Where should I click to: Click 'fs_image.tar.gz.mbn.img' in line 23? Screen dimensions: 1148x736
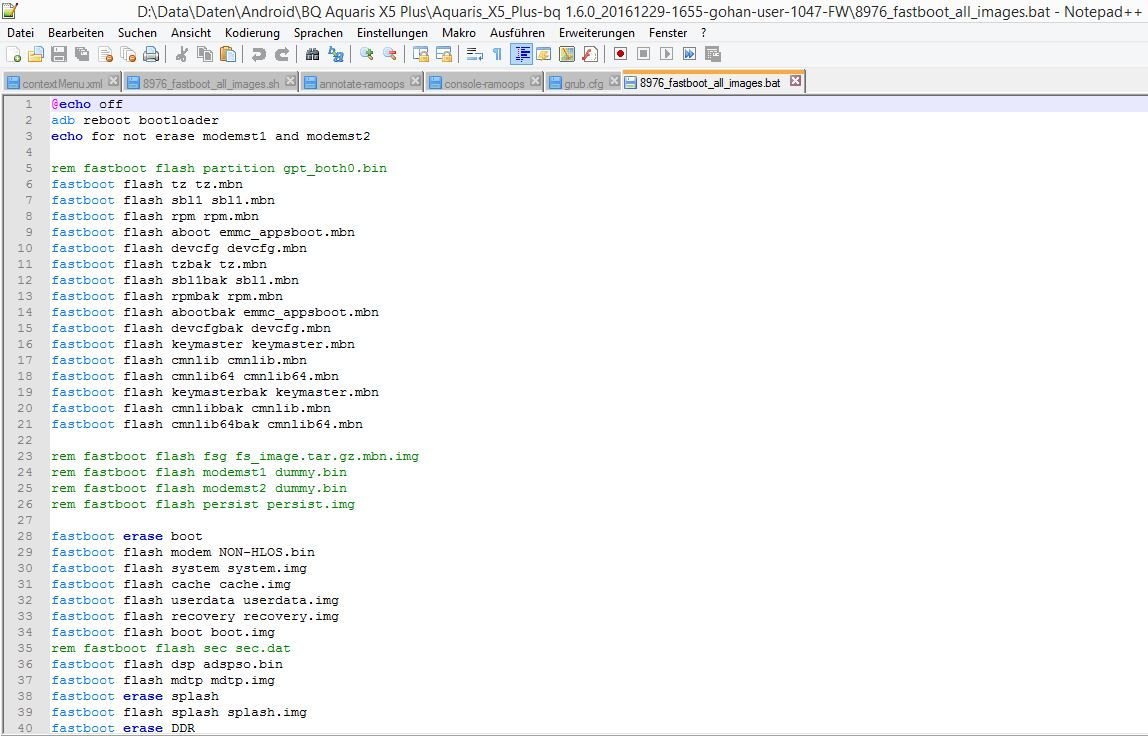pos(327,456)
